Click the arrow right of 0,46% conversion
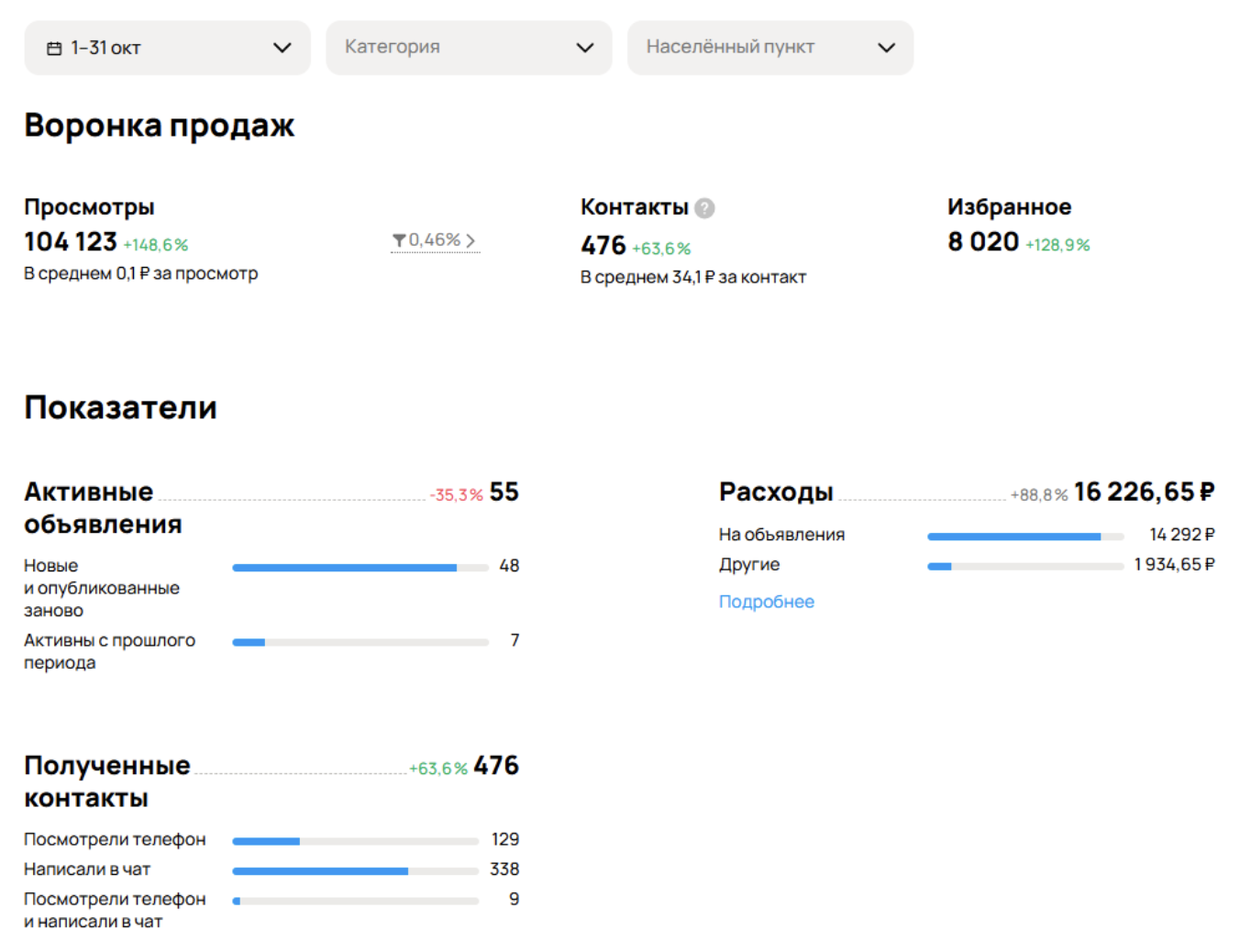1251x952 pixels. (x=471, y=240)
